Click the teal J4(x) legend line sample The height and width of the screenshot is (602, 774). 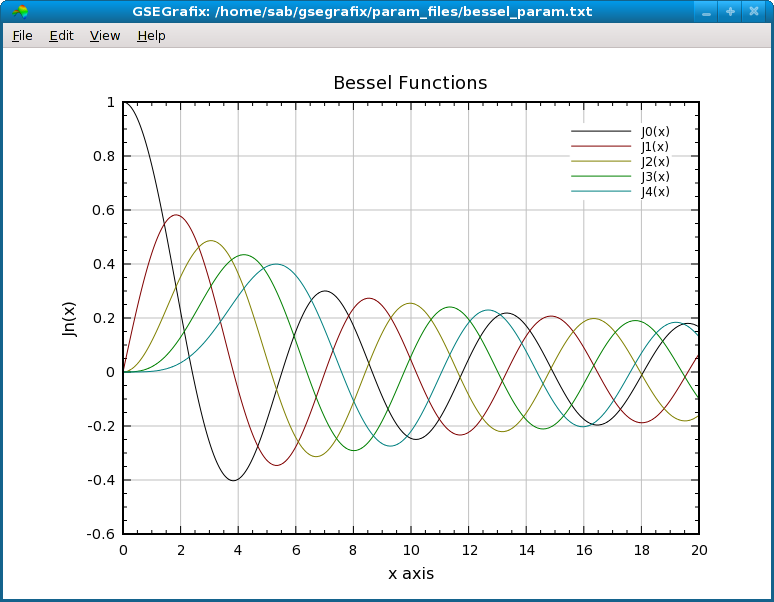[601, 191]
